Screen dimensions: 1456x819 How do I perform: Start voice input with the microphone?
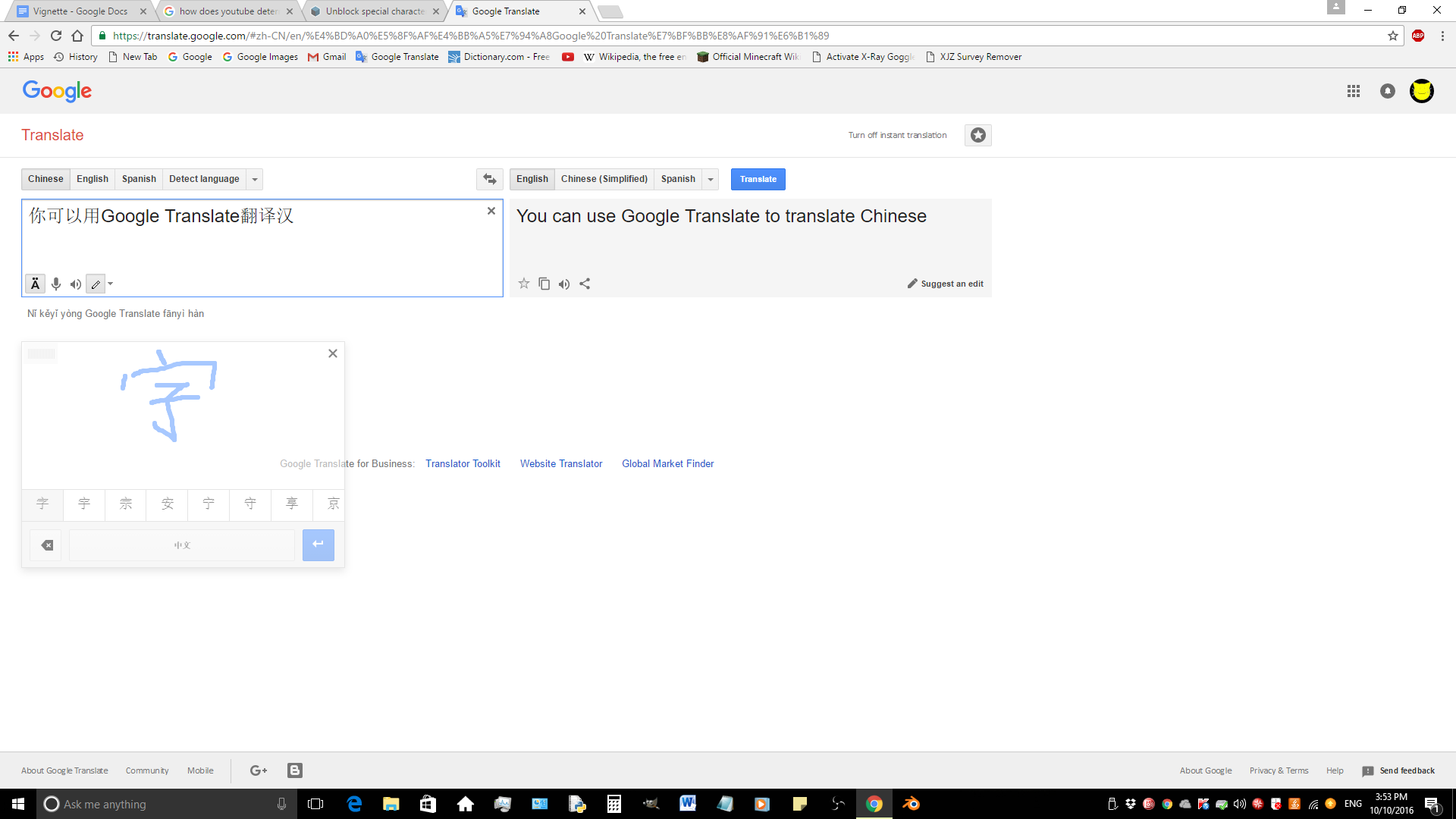56,284
